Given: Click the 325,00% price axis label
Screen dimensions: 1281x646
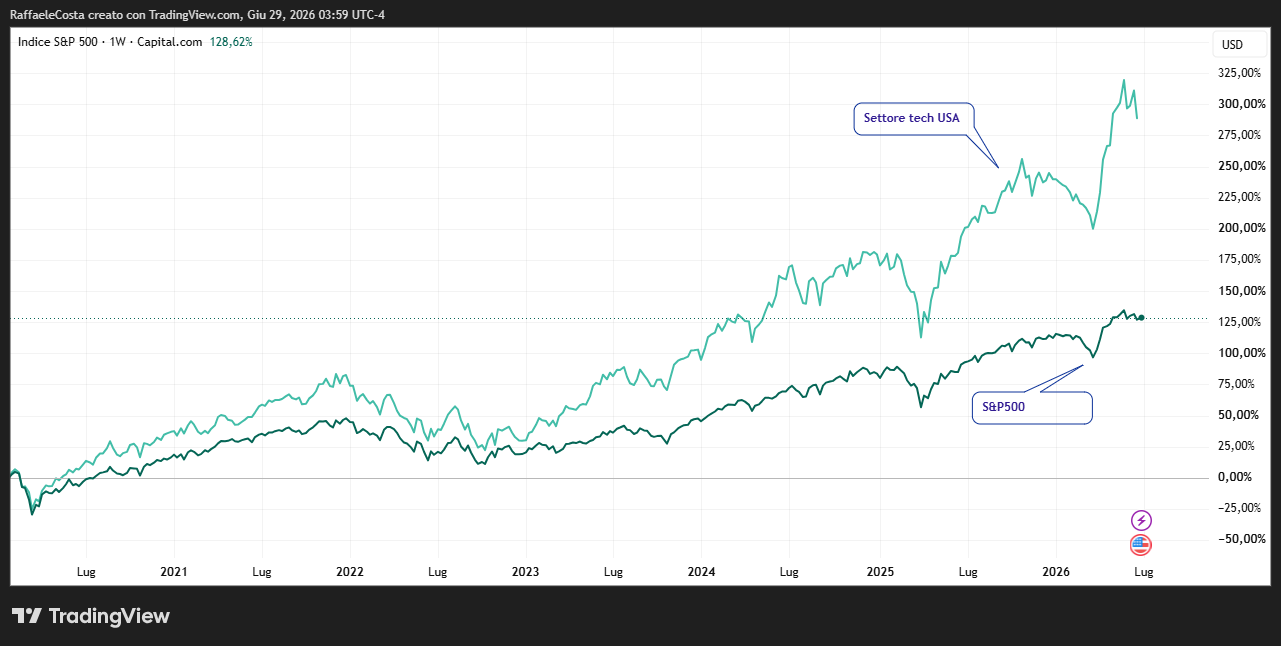Looking at the screenshot, I should [1241, 73].
